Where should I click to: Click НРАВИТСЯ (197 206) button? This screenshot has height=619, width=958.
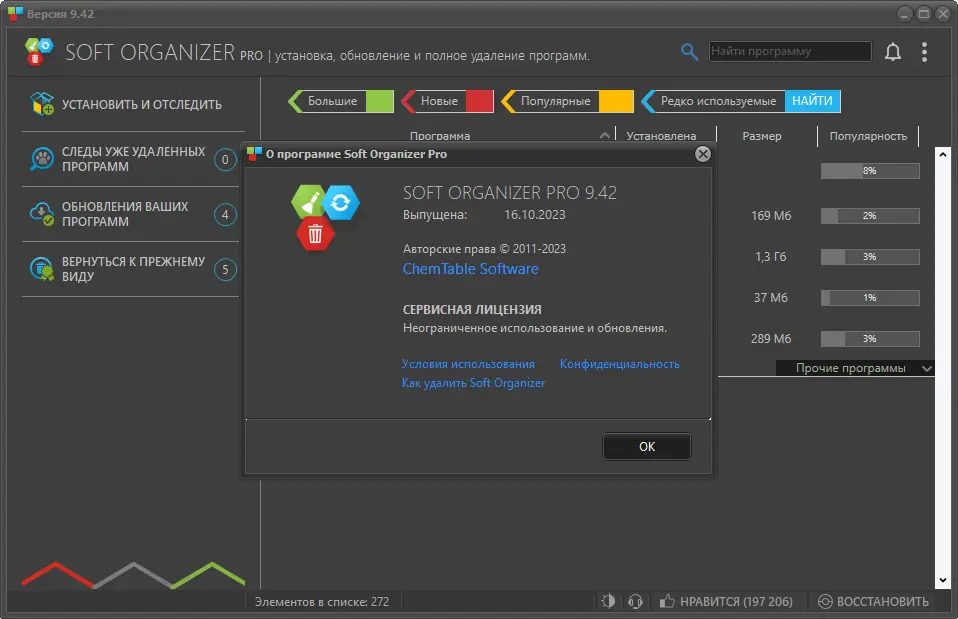726,601
